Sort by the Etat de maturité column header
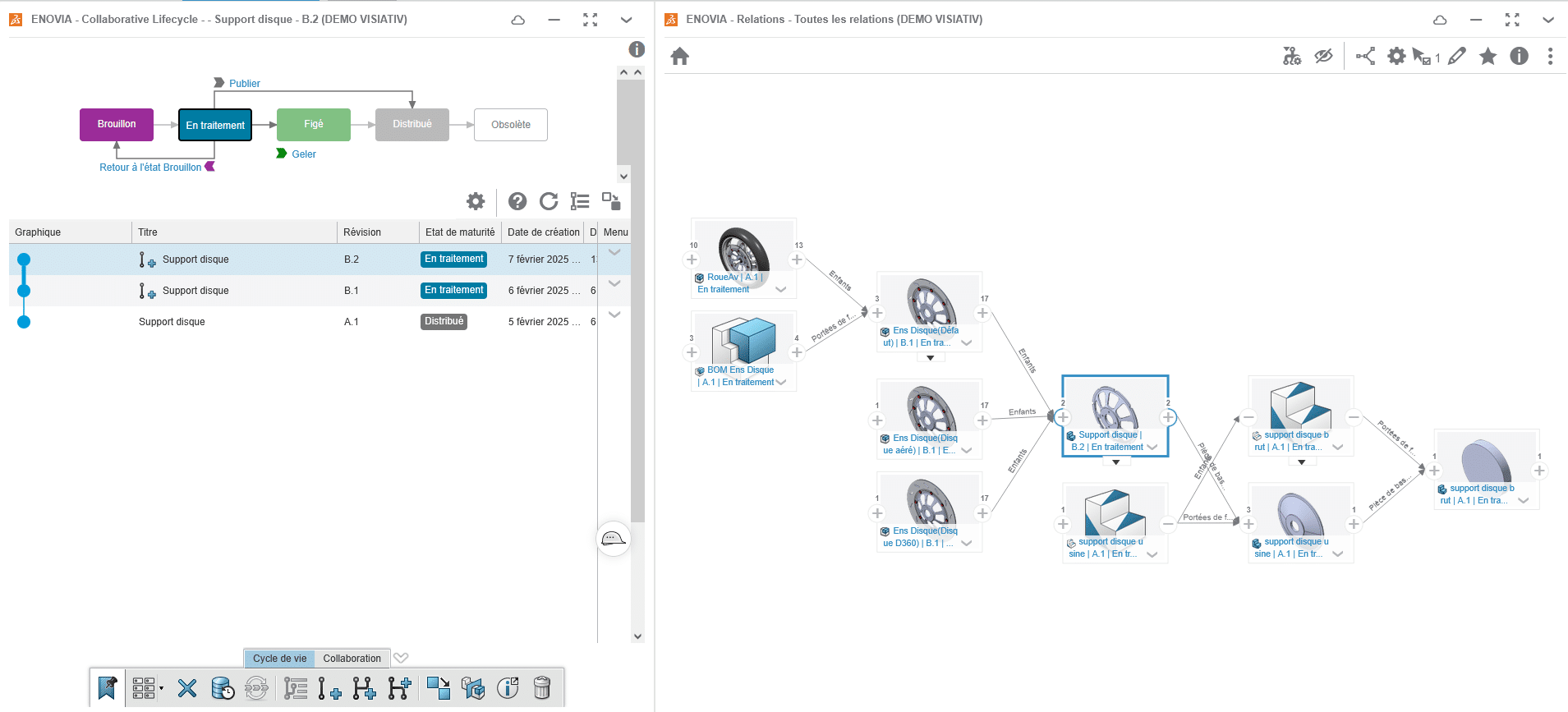 pos(460,232)
